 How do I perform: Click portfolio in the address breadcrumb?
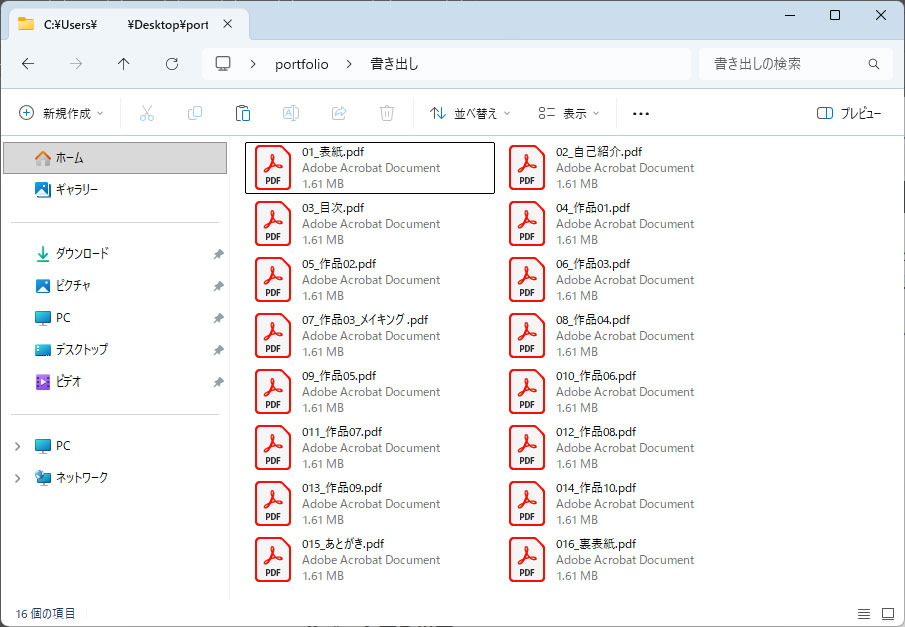pyautogui.click(x=301, y=64)
